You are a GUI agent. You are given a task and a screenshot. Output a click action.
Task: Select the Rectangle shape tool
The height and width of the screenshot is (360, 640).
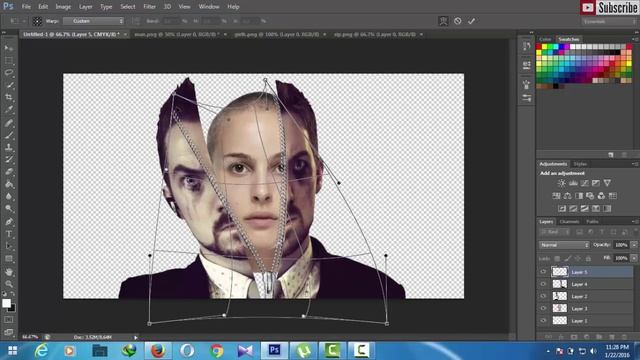coord(9,259)
